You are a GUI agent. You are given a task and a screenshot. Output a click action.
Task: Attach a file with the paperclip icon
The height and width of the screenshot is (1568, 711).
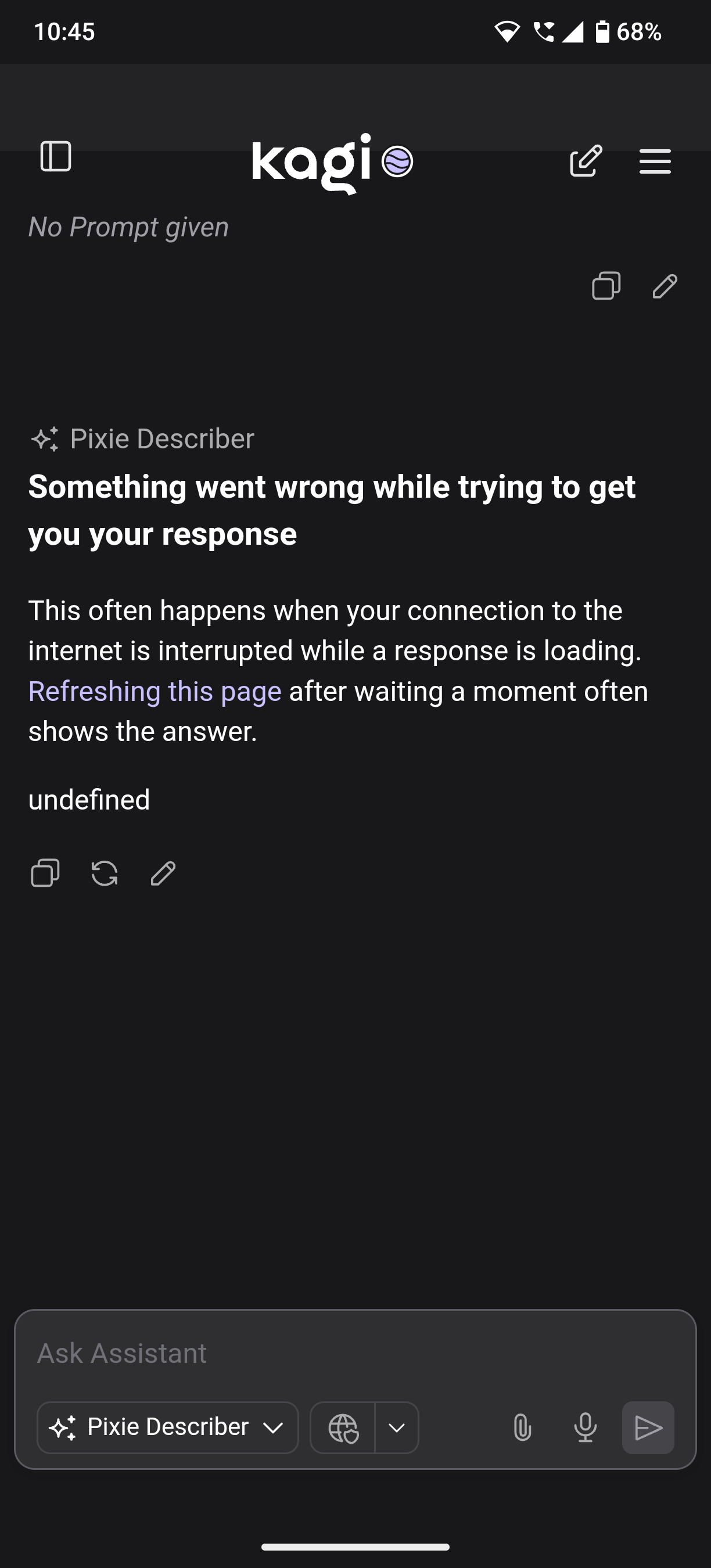[x=522, y=1427]
